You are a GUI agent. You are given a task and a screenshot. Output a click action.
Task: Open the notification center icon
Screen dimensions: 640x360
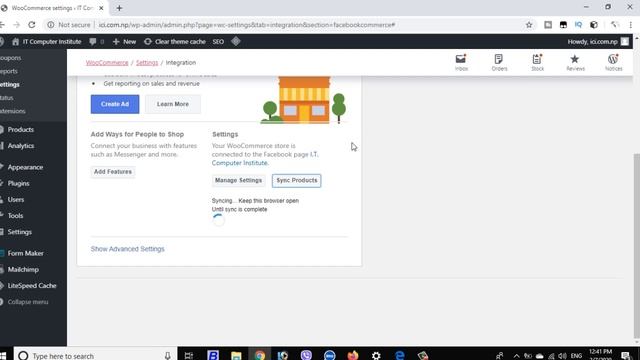[x=626, y=356]
